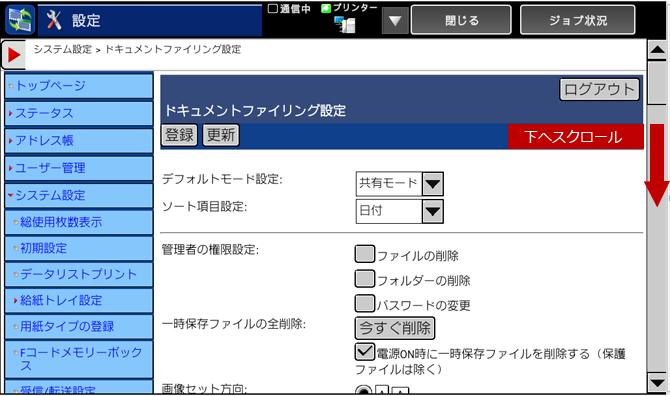
Task: Expand アドレス帳 menu item
Action: 79,141
